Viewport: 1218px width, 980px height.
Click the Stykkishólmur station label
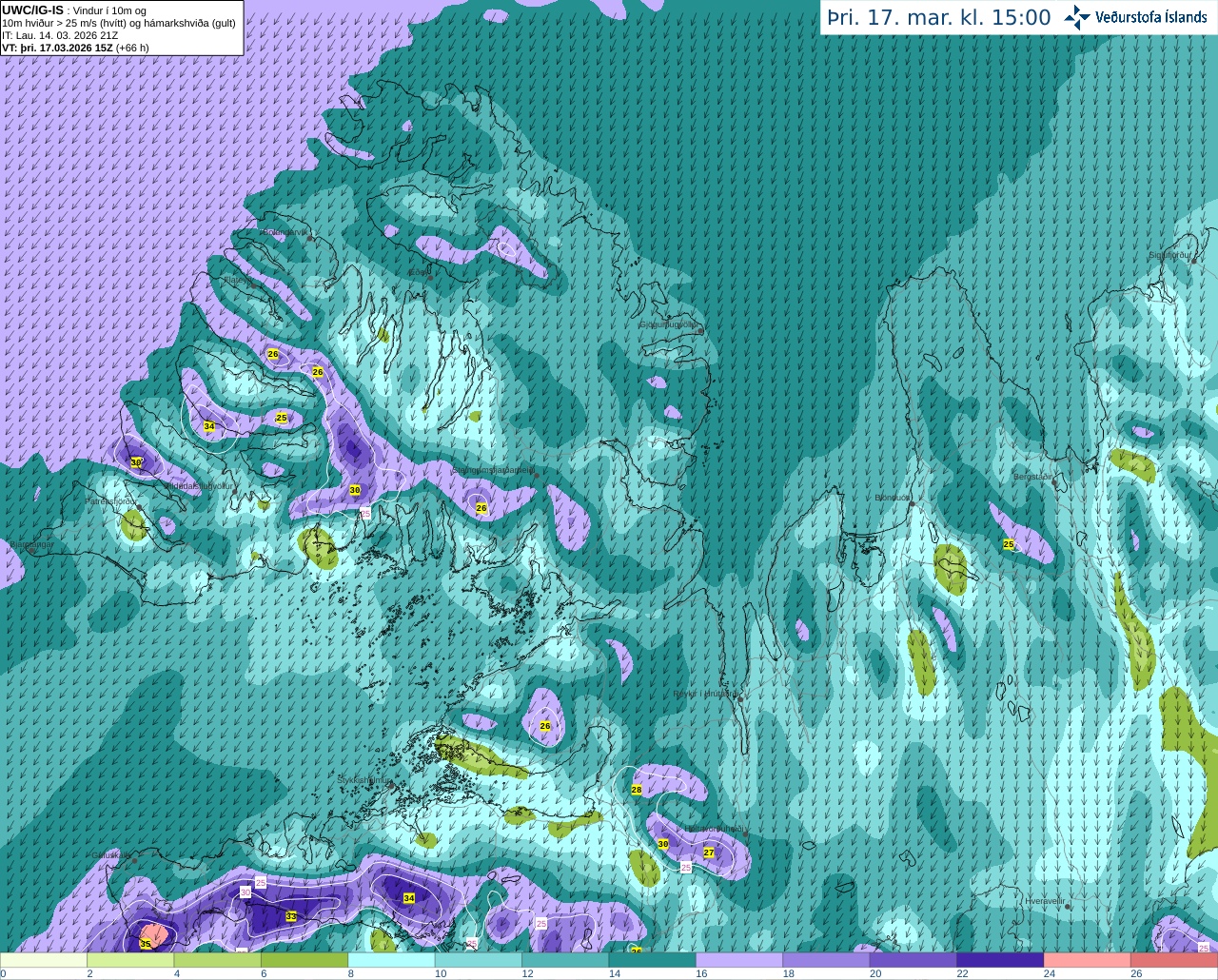[x=364, y=780]
